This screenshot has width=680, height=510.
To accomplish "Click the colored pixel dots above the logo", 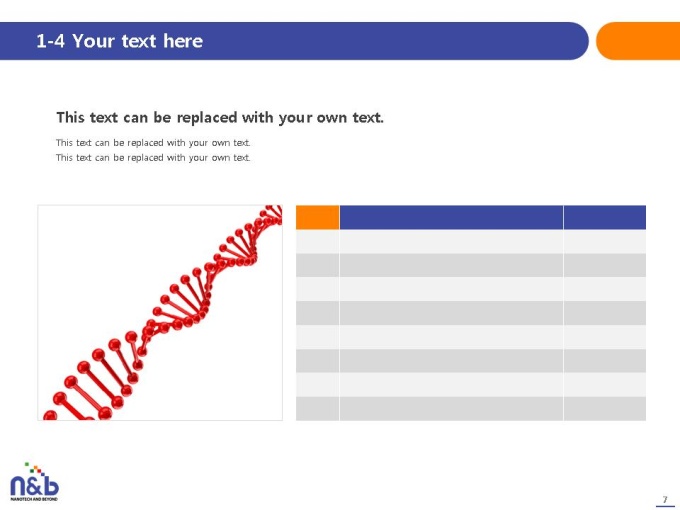I will (34, 468).
